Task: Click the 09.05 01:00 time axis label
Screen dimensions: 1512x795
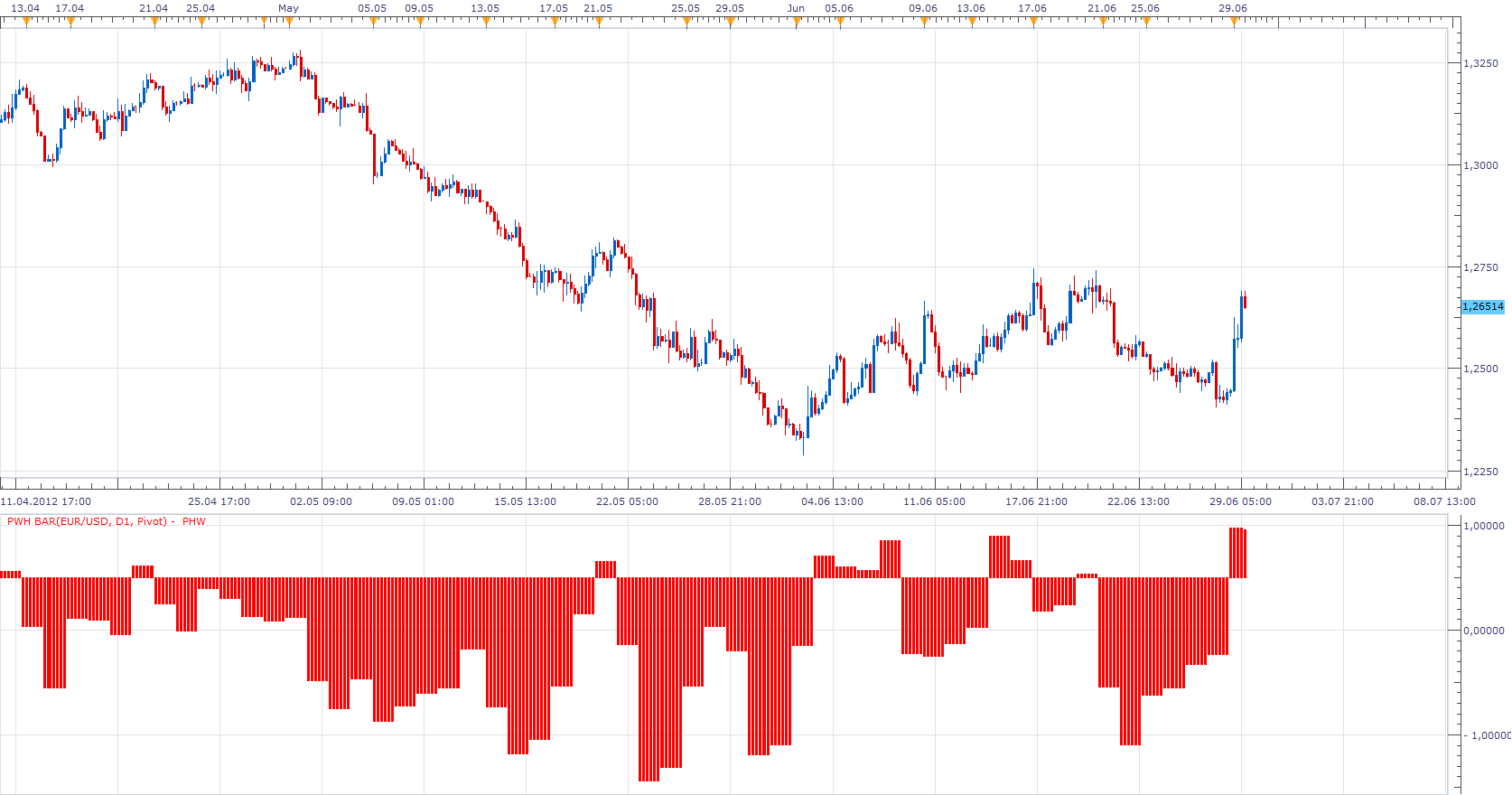Action: [424, 501]
